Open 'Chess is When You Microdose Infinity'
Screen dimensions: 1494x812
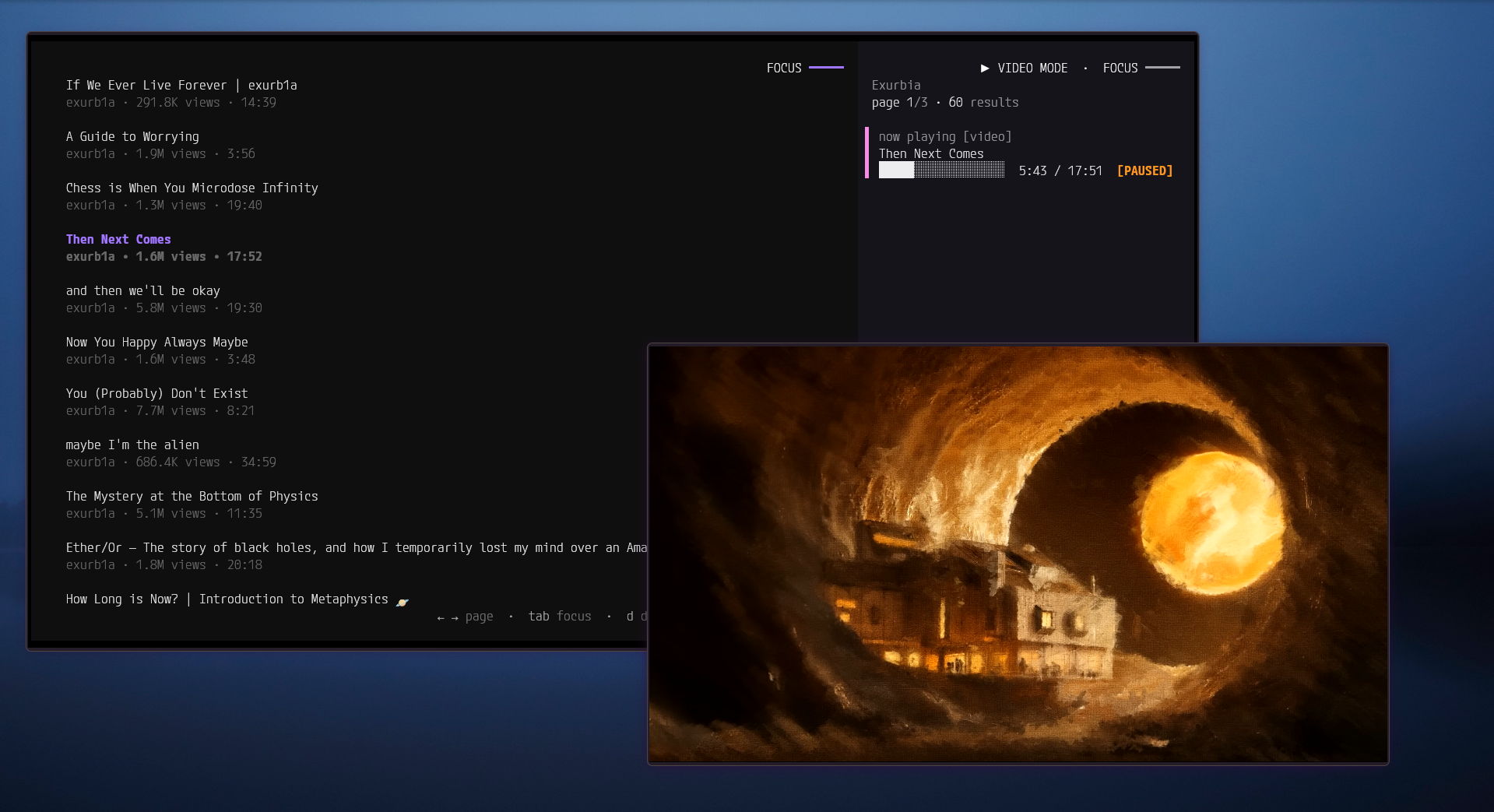pos(192,188)
